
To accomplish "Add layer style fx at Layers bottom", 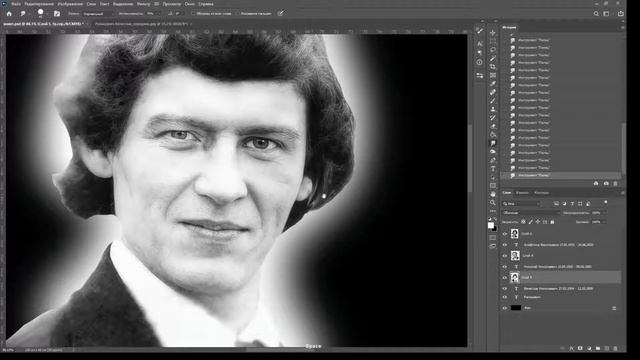I will (x=571, y=348).
